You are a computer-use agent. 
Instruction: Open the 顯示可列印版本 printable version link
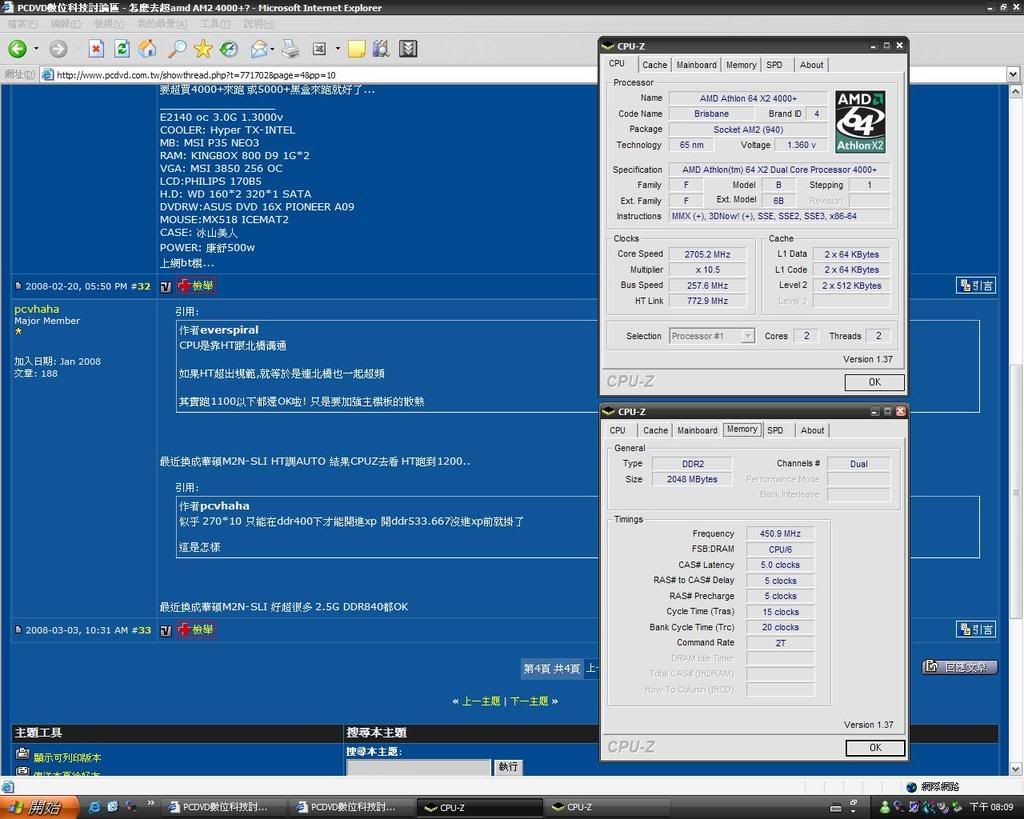pyautogui.click(x=67, y=758)
